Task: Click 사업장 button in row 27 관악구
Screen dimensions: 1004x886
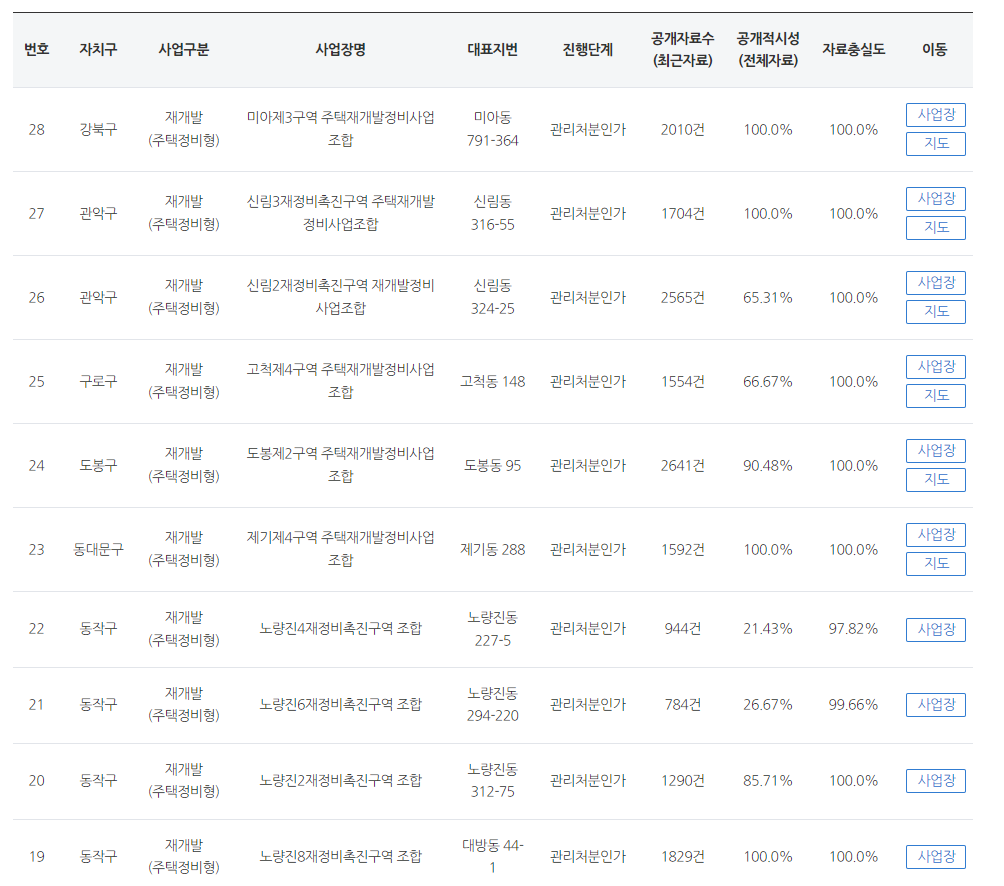Action: click(x=935, y=199)
